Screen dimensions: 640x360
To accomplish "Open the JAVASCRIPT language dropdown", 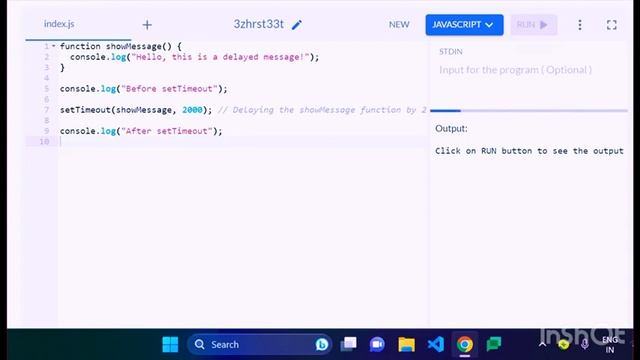I will click(464, 25).
